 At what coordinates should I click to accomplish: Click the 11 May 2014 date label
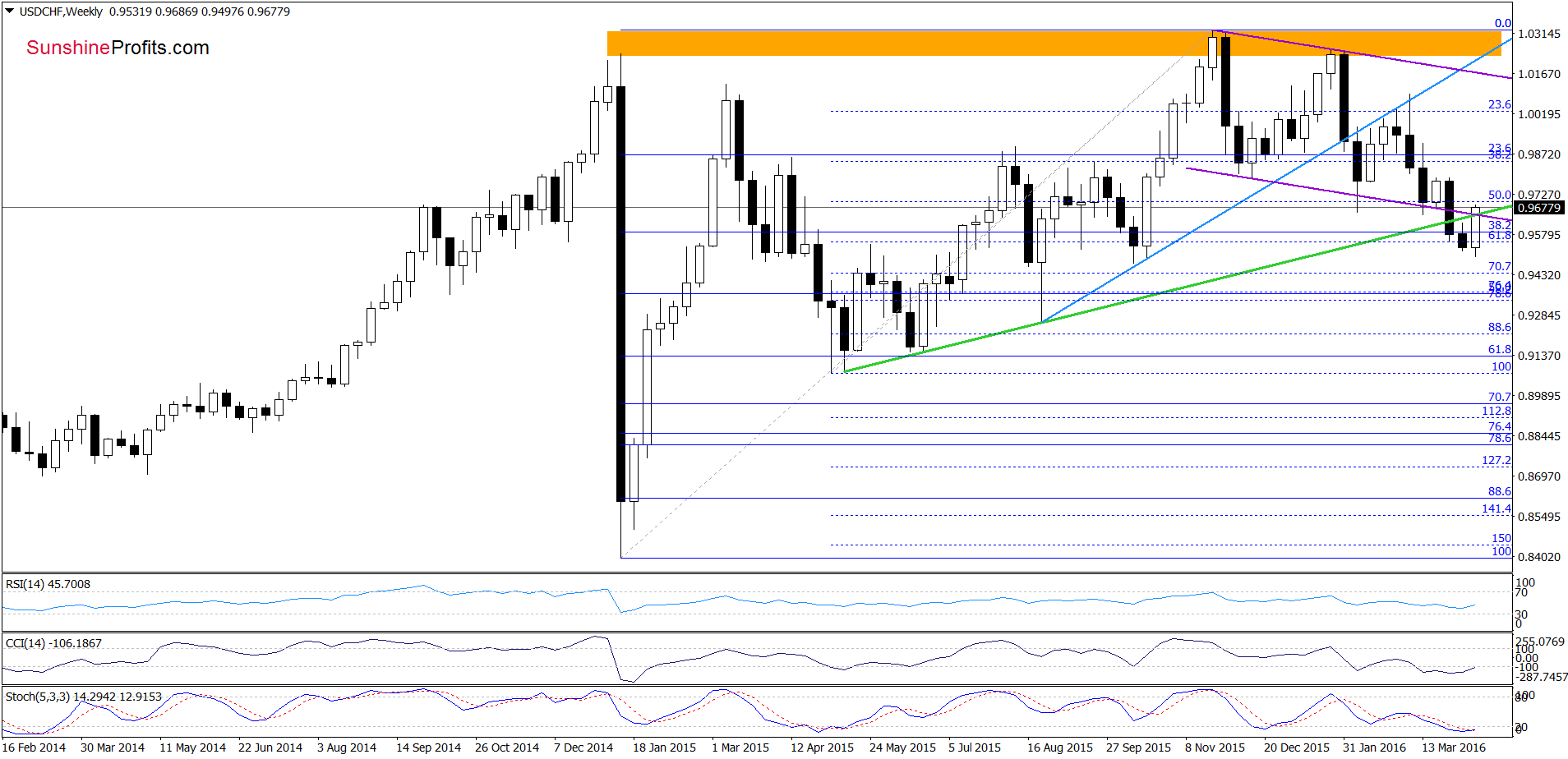(192, 747)
